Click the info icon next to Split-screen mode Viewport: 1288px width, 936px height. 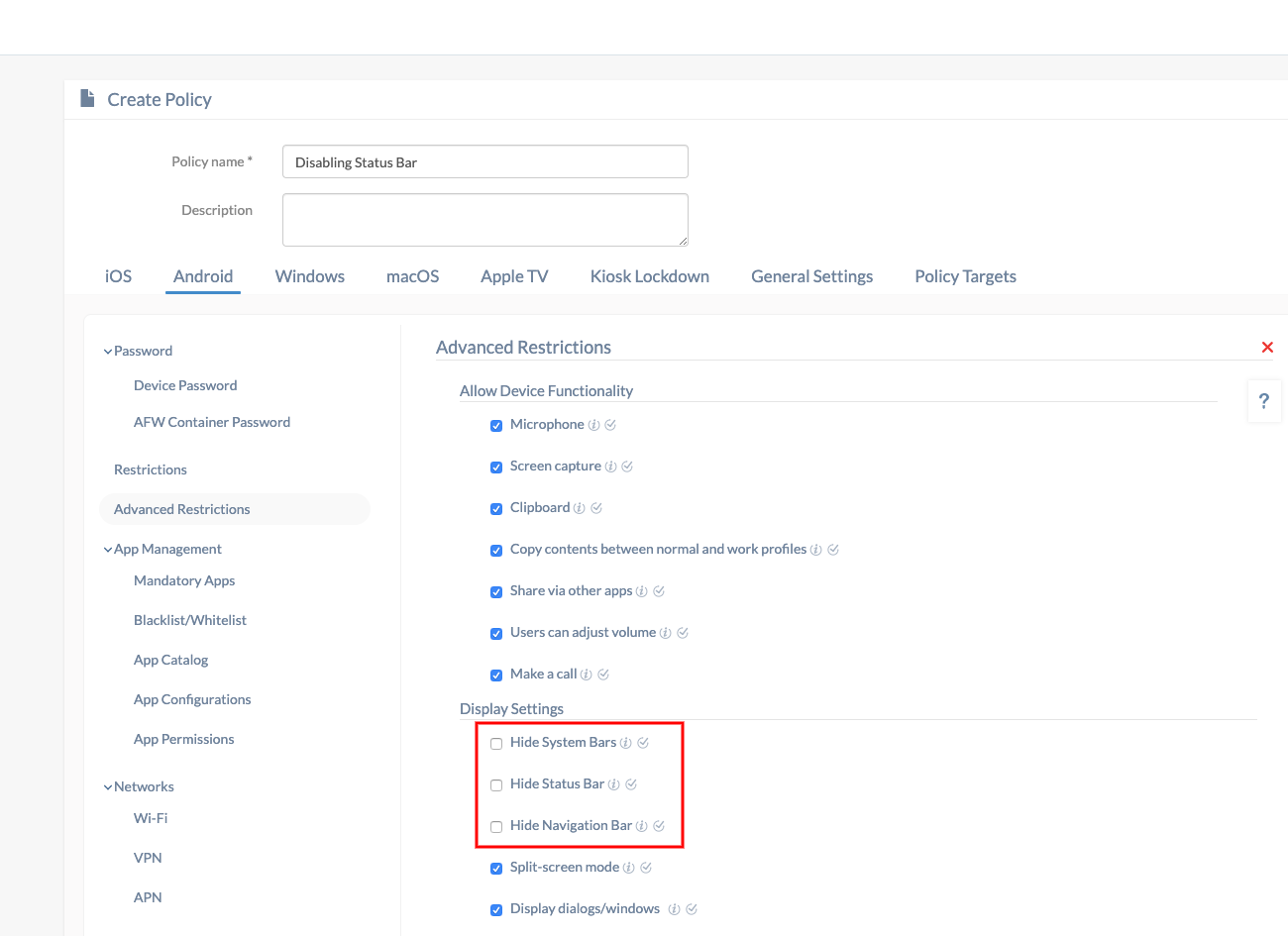pyautogui.click(x=629, y=868)
